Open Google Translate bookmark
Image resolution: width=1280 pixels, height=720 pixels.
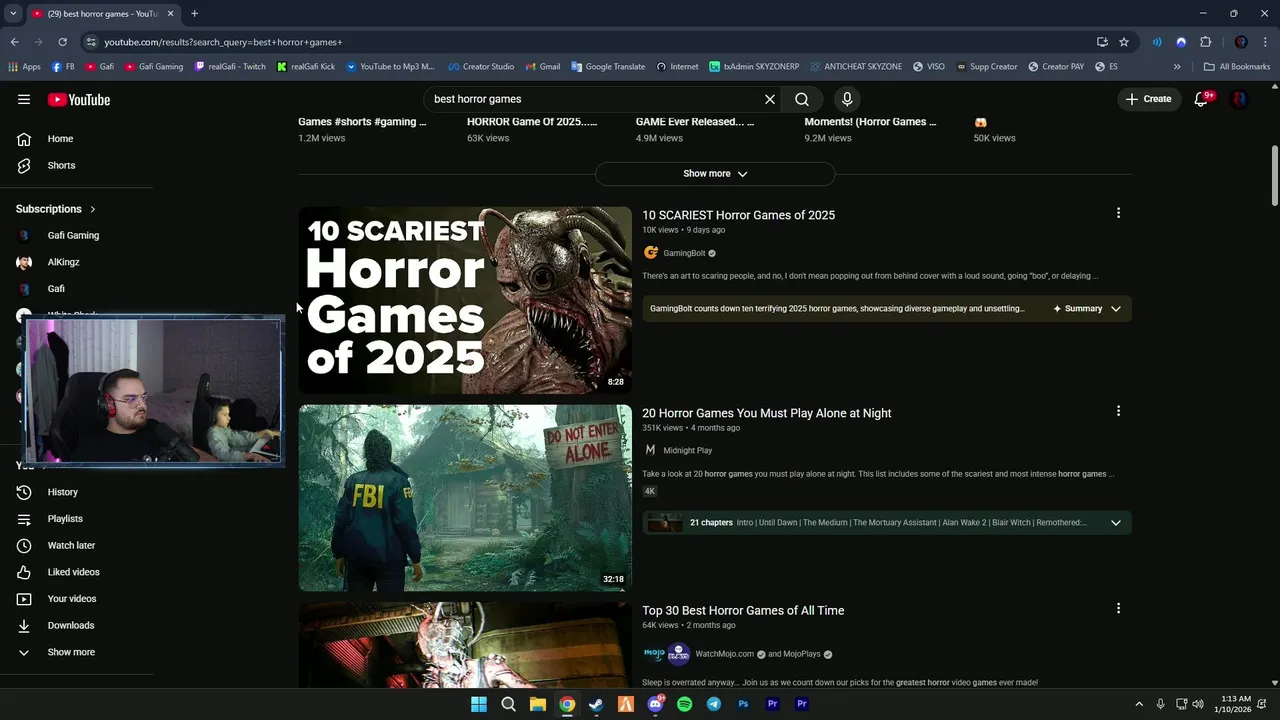(x=608, y=67)
